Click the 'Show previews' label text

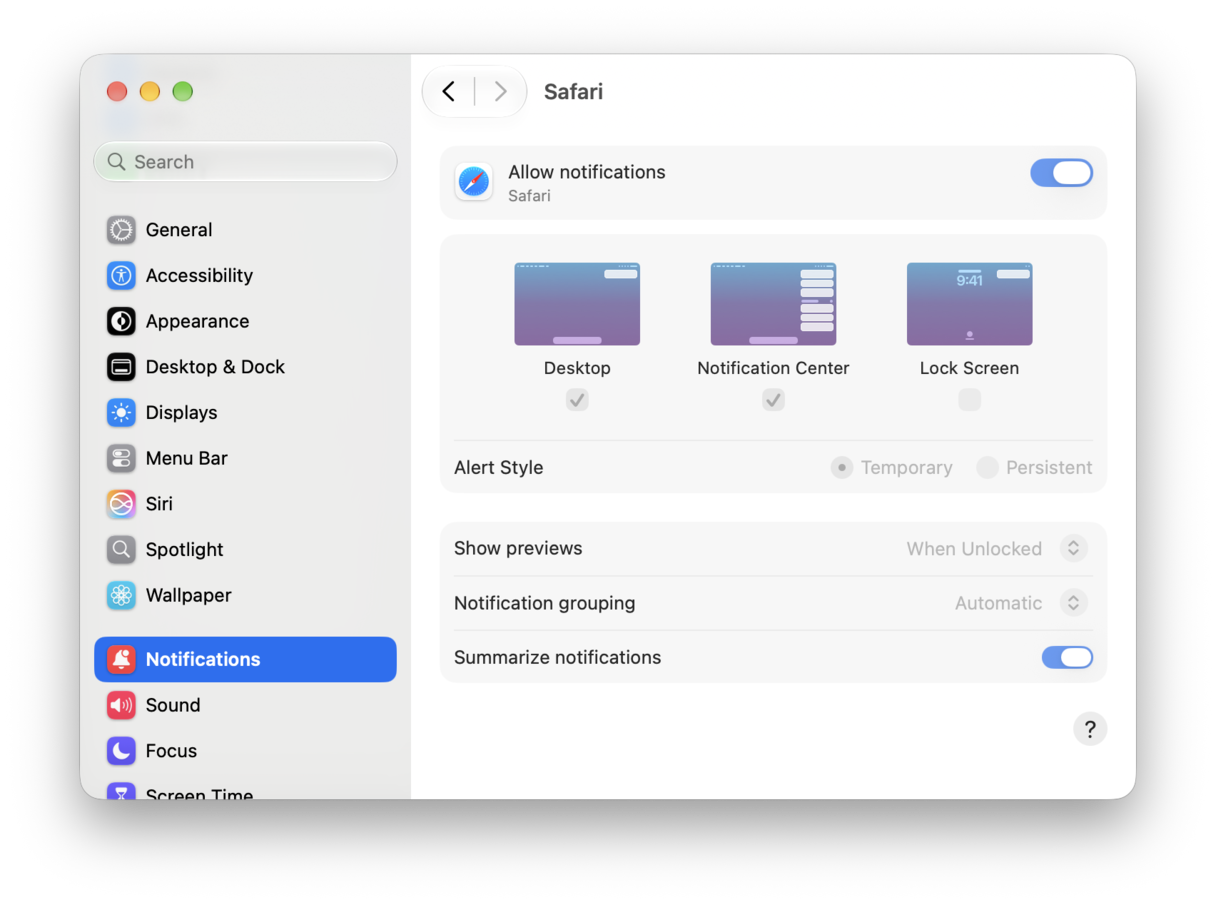click(518, 549)
